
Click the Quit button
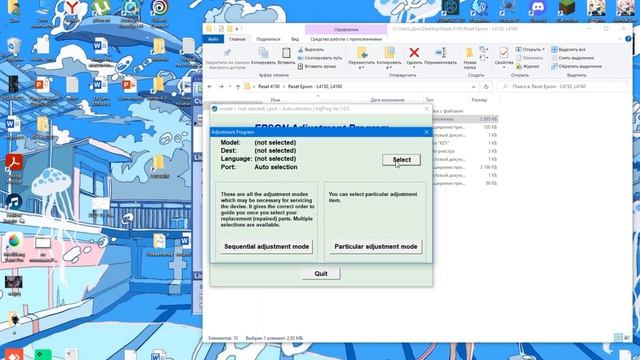tap(321, 273)
